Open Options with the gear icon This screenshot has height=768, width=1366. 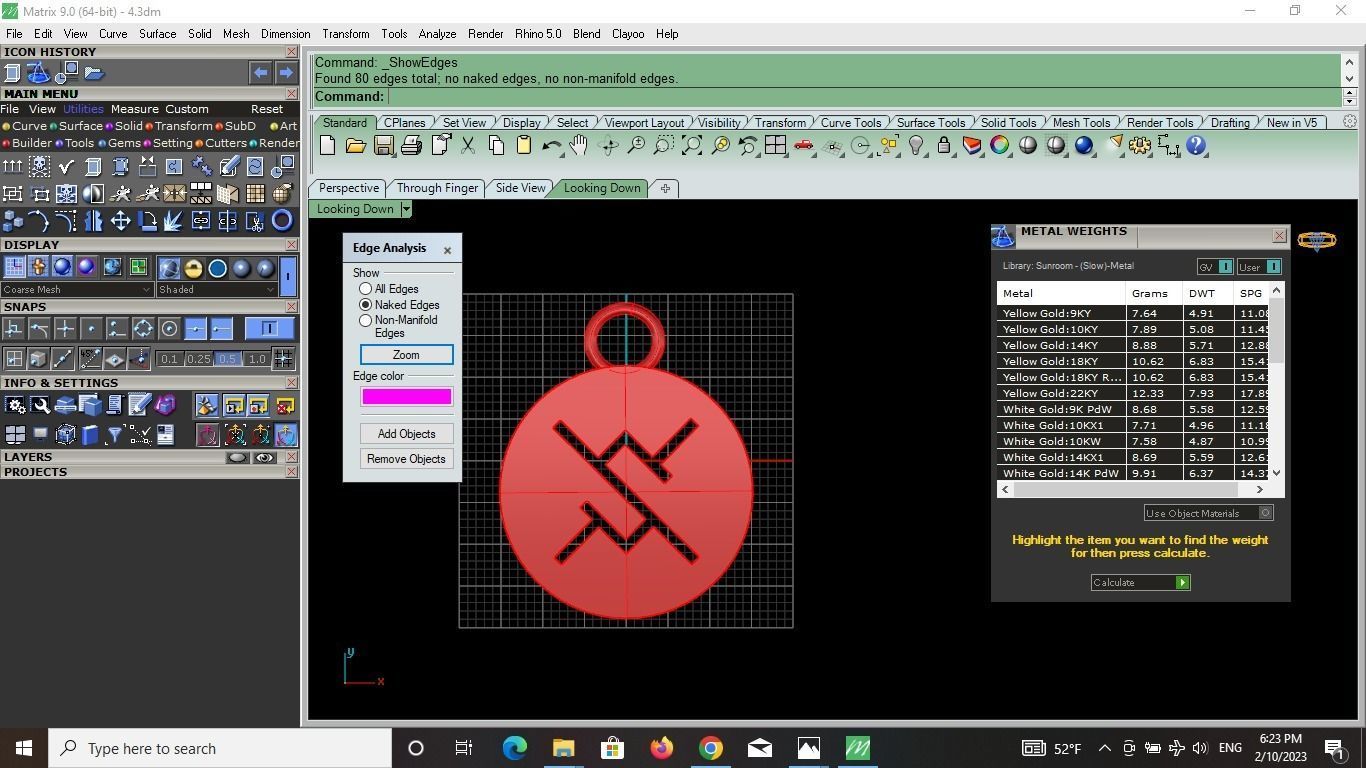click(x=1139, y=146)
